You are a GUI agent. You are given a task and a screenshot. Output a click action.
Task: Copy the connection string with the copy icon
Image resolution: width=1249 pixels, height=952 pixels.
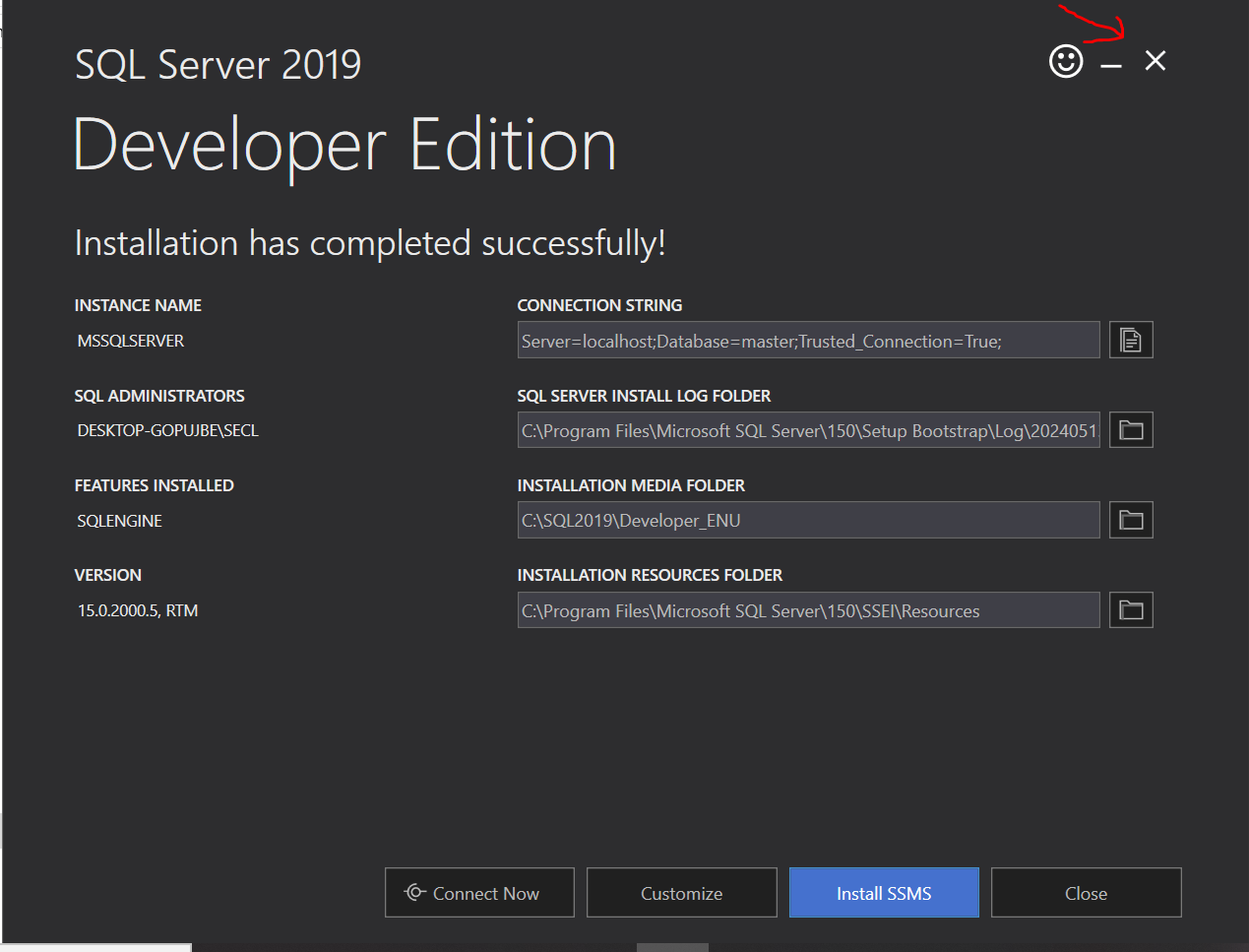pos(1131,341)
